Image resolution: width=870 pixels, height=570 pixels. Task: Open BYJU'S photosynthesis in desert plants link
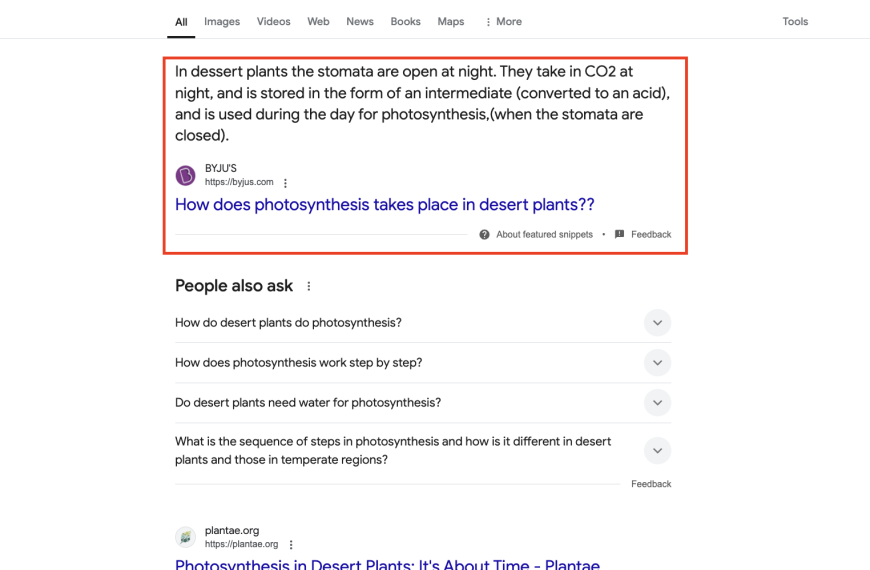click(x=385, y=205)
